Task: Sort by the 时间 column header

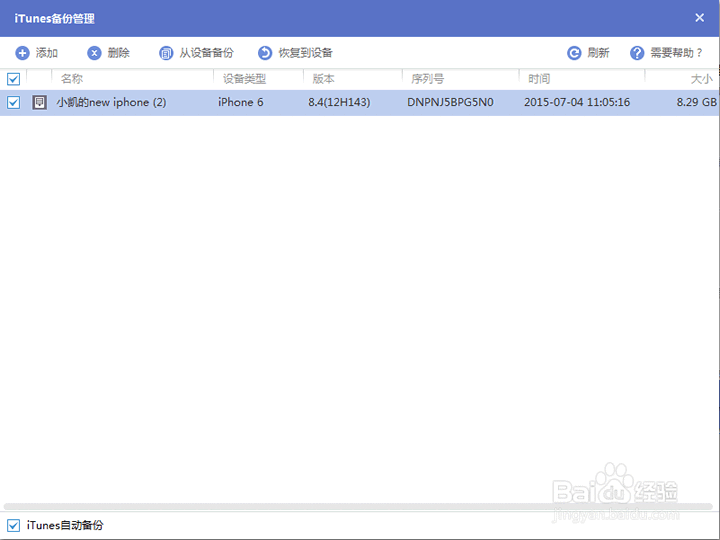Action: point(539,79)
